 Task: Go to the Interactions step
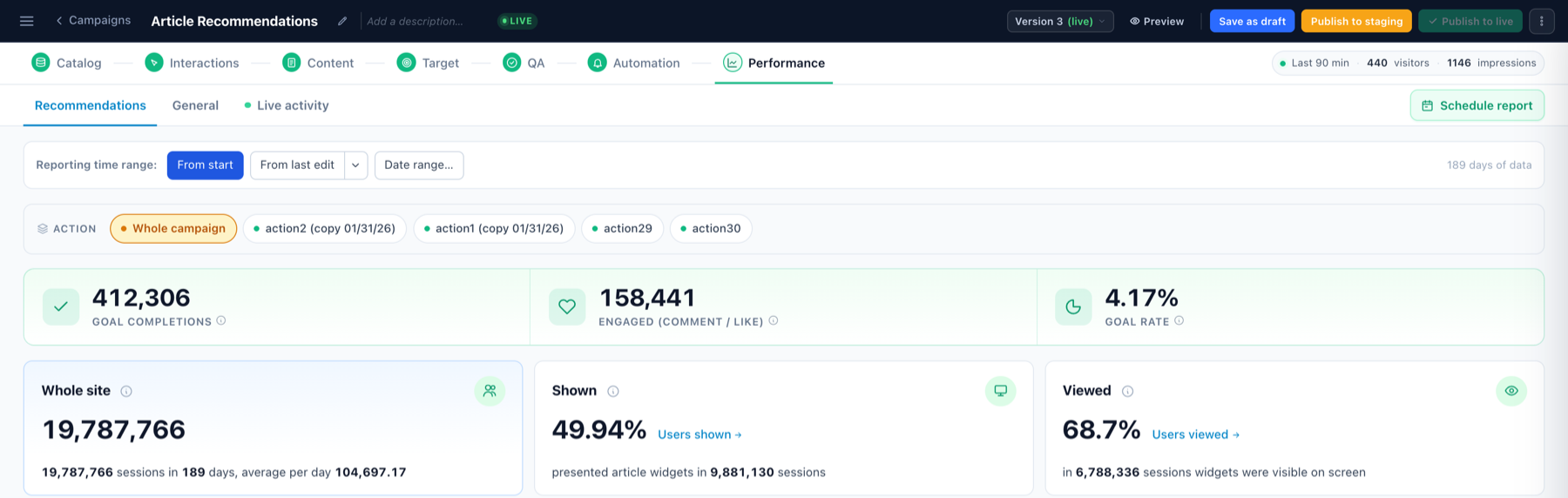click(x=192, y=63)
